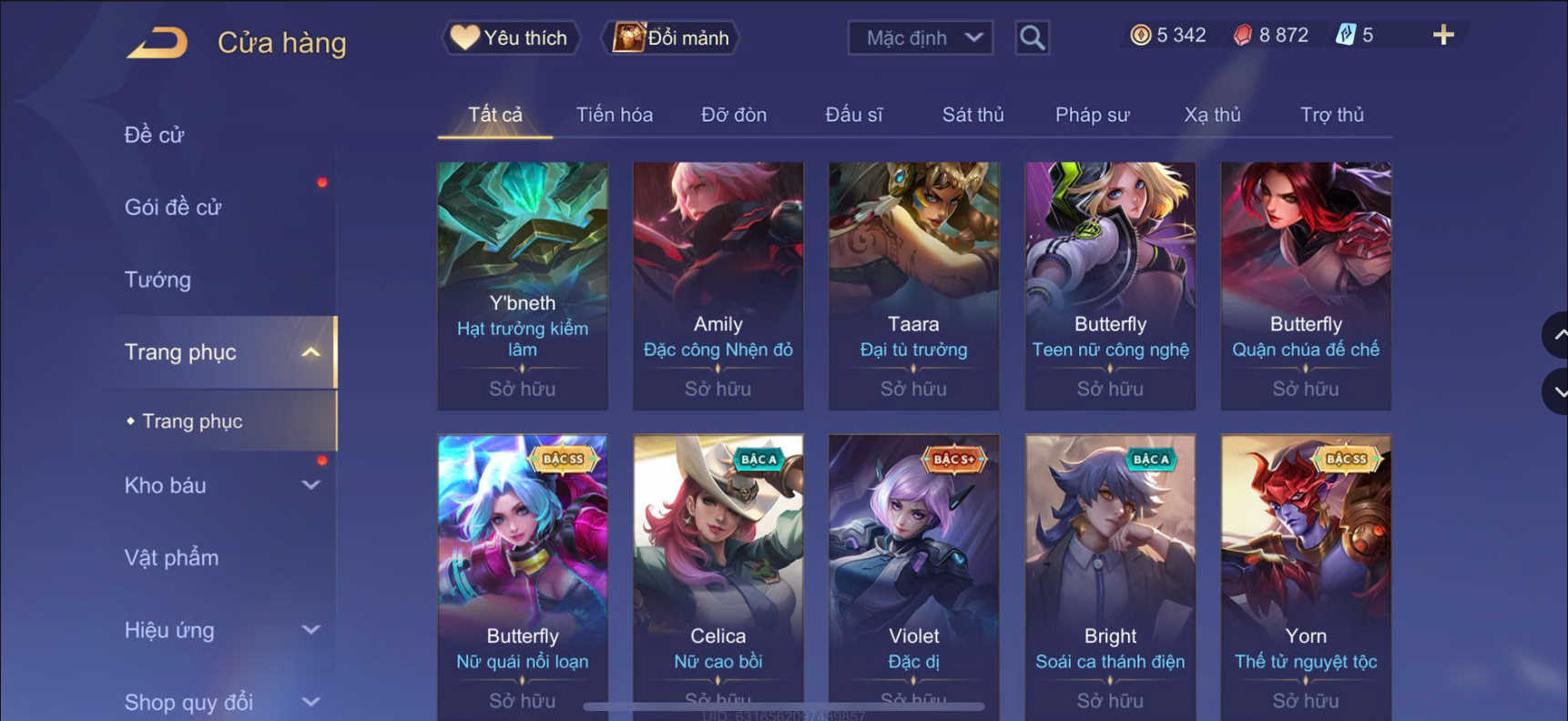Click the golden back arrow icon
The image size is (1568, 721).
157,42
